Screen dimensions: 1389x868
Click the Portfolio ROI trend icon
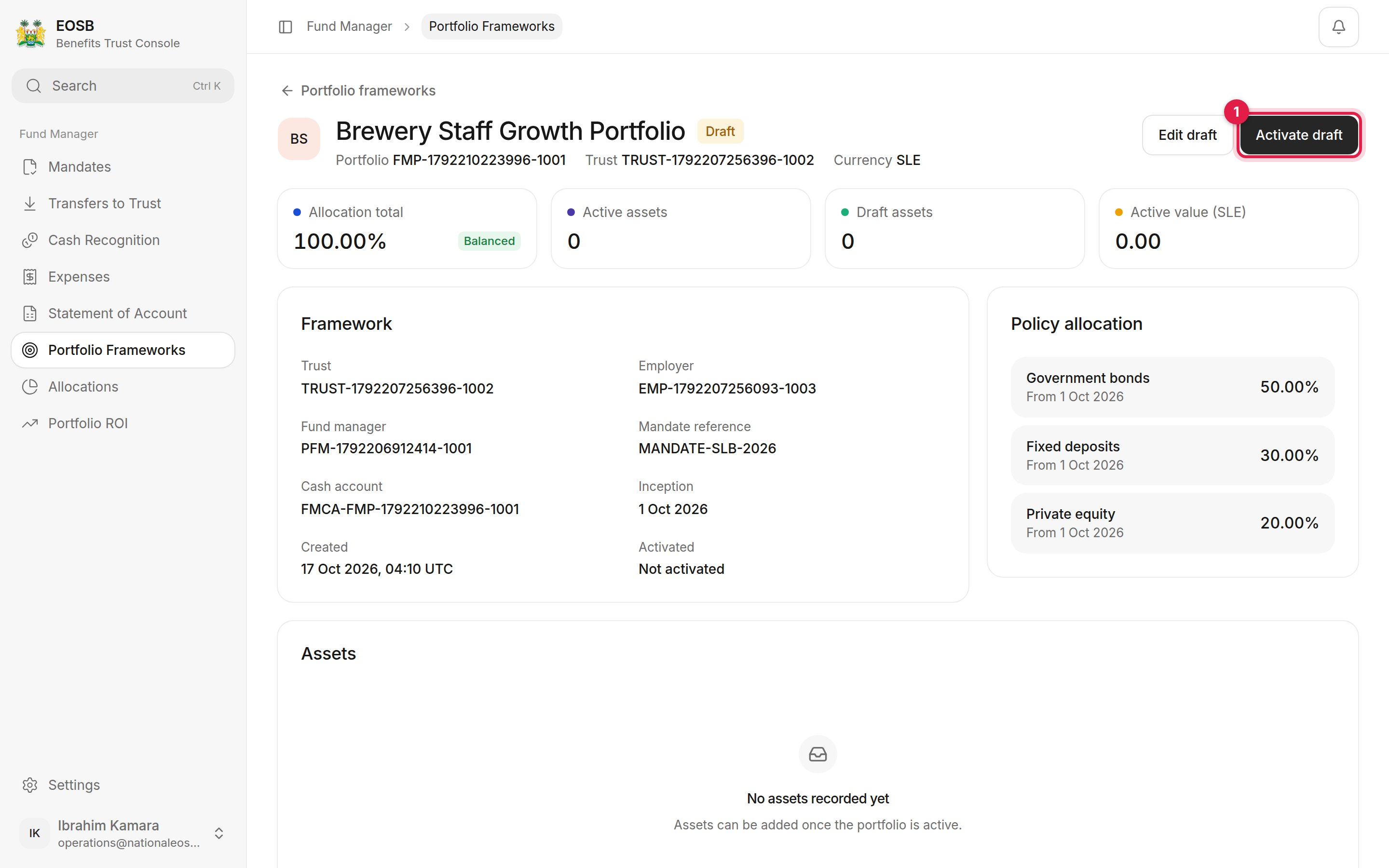coord(30,424)
